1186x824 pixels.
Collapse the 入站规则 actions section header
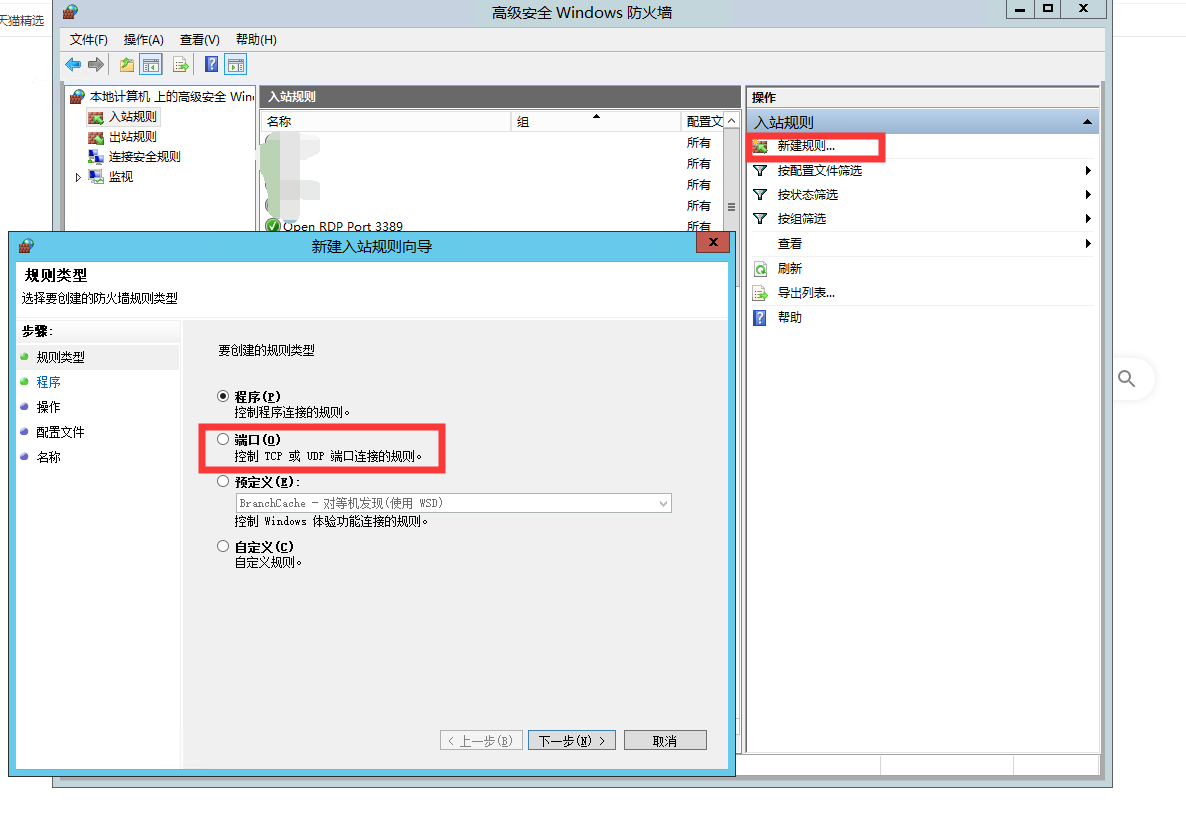[1087, 122]
